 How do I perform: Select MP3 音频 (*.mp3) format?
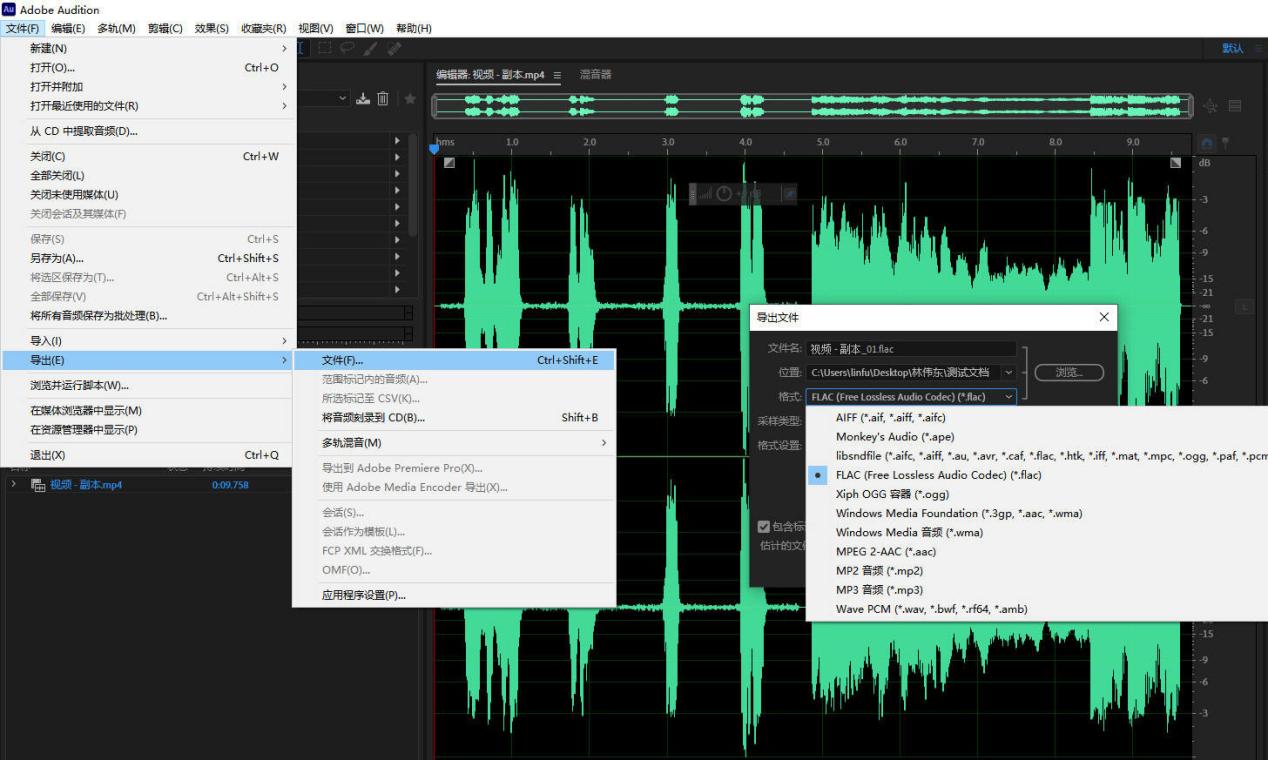pyautogui.click(x=1037, y=590)
